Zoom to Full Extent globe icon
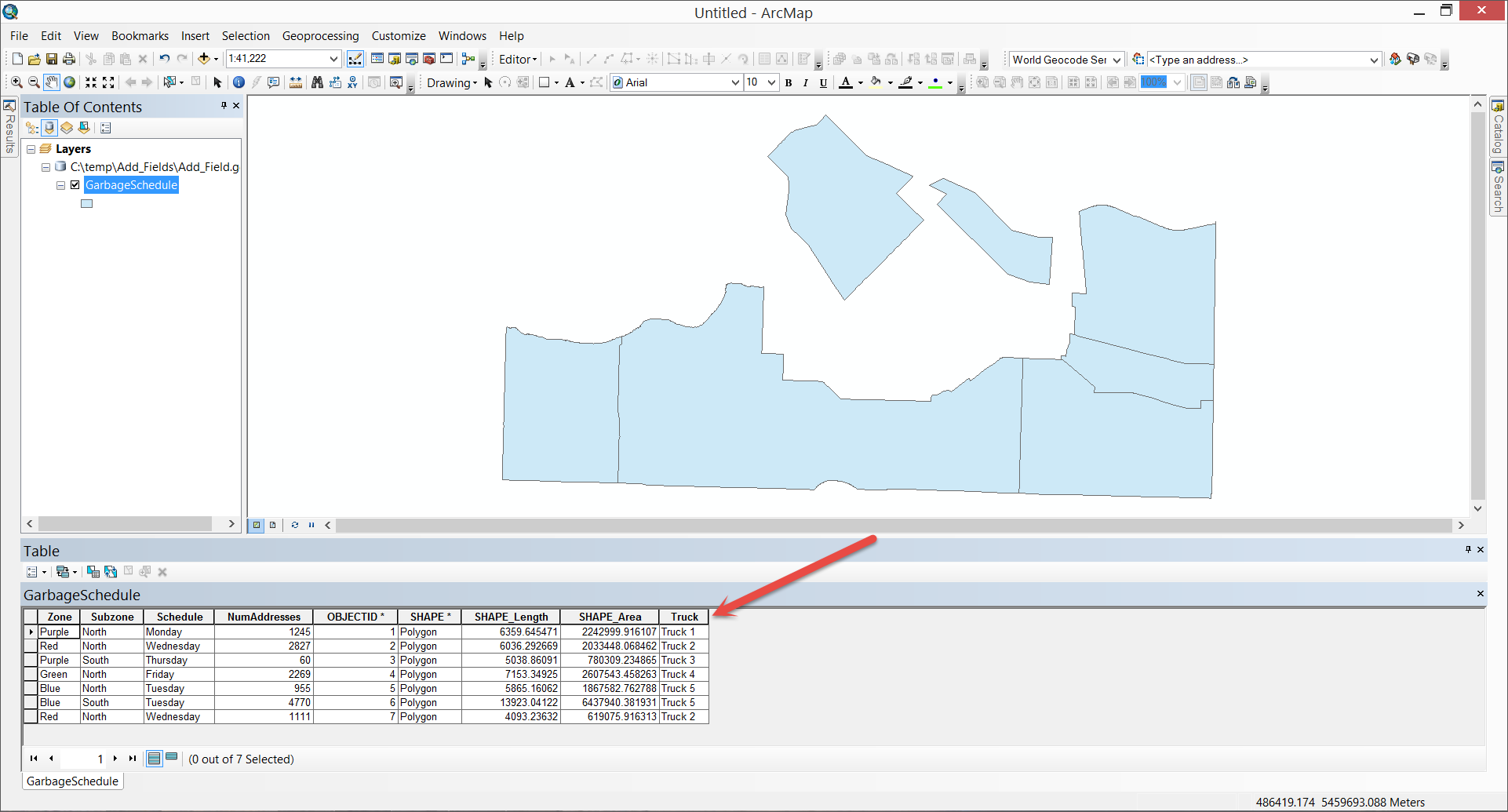Screen dimensions: 1508x812 pos(69,82)
